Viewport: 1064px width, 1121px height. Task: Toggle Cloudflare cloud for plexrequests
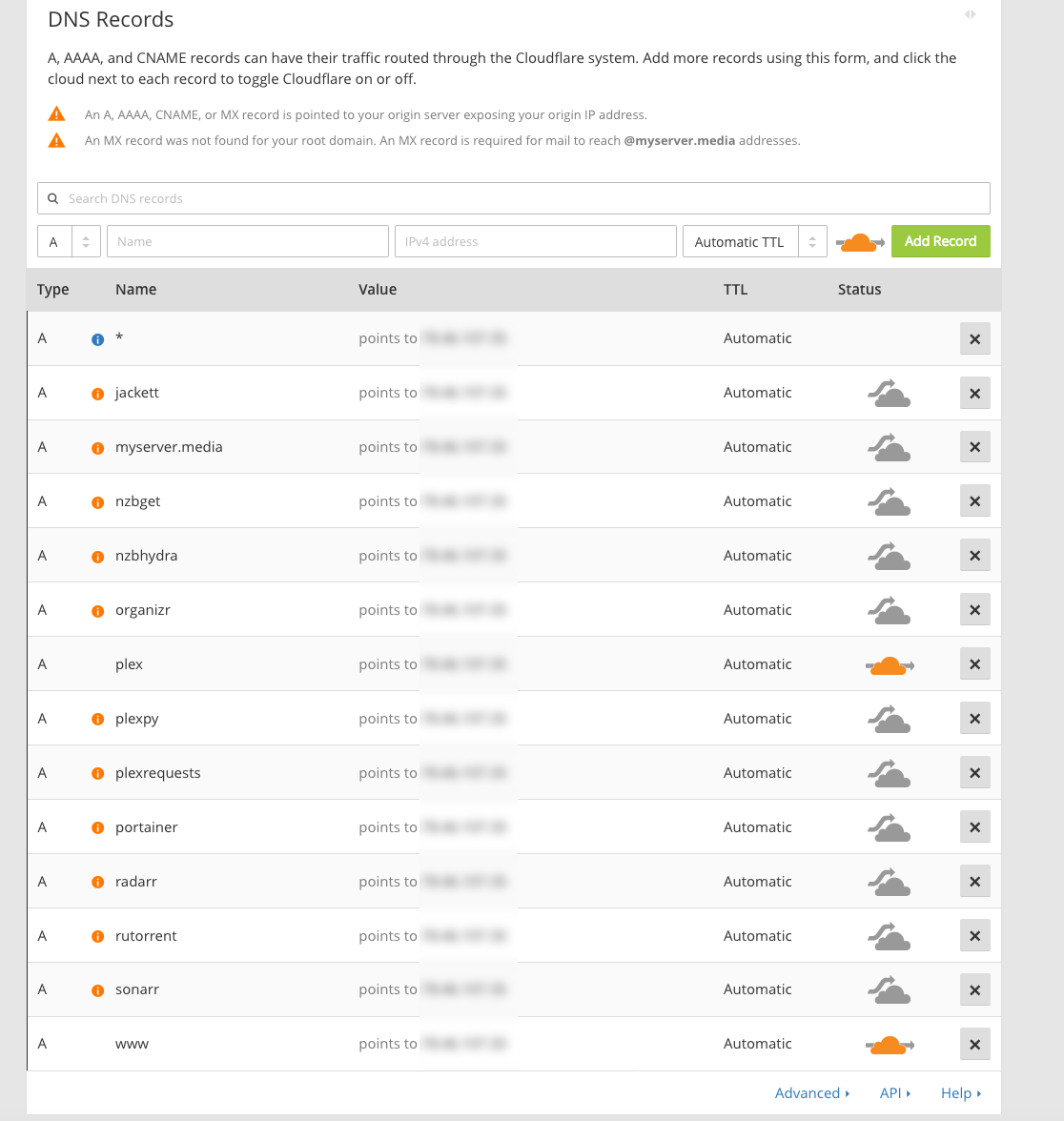tap(890, 774)
